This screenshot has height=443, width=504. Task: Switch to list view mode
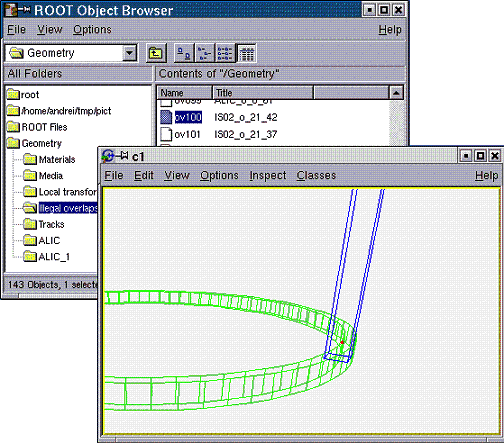(x=225, y=53)
